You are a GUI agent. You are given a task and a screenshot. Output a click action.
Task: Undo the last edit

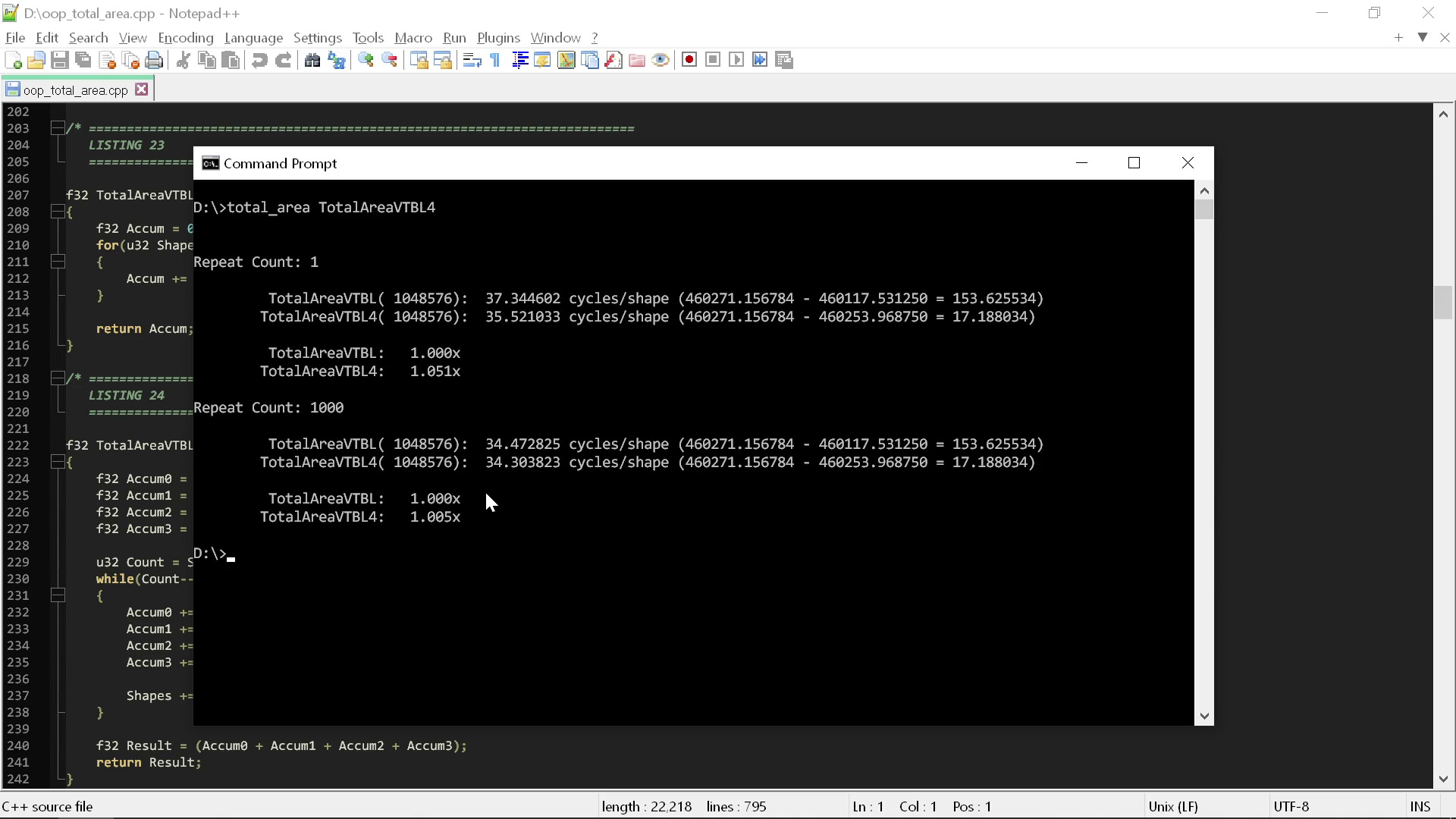259,60
